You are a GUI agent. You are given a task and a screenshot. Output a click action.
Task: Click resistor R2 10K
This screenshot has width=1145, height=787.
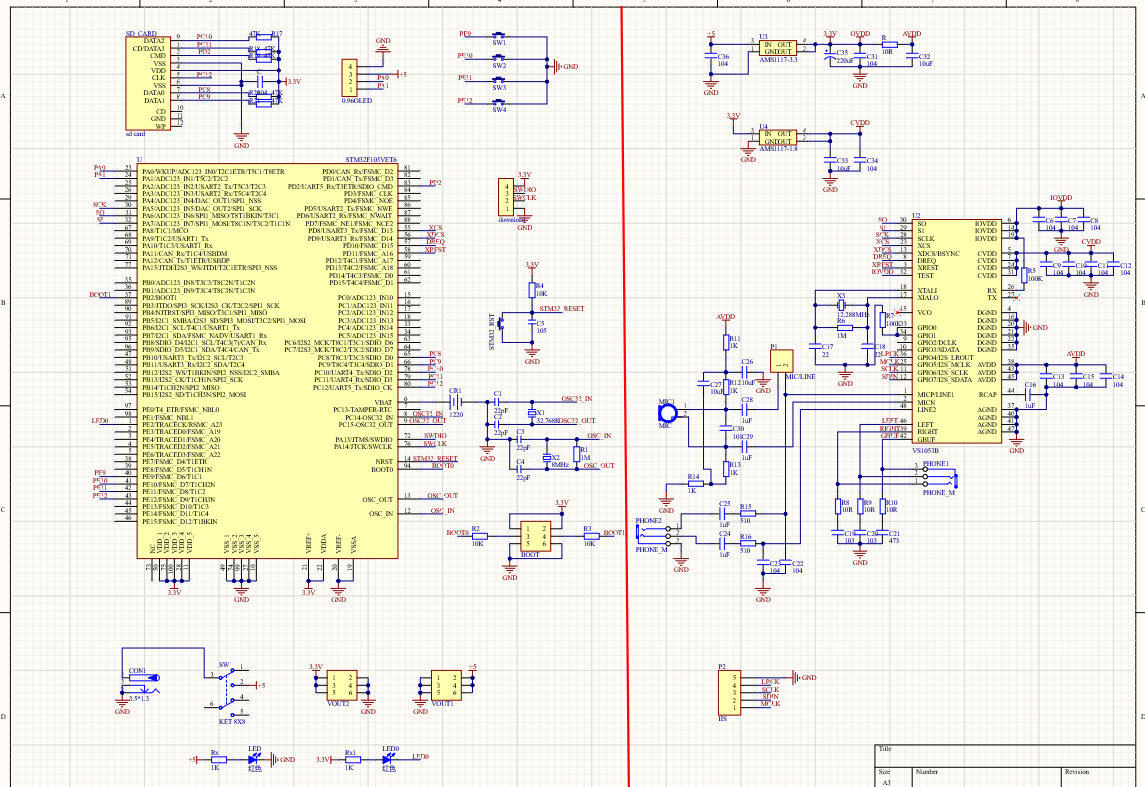pyautogui.click(x=479, y=536)
